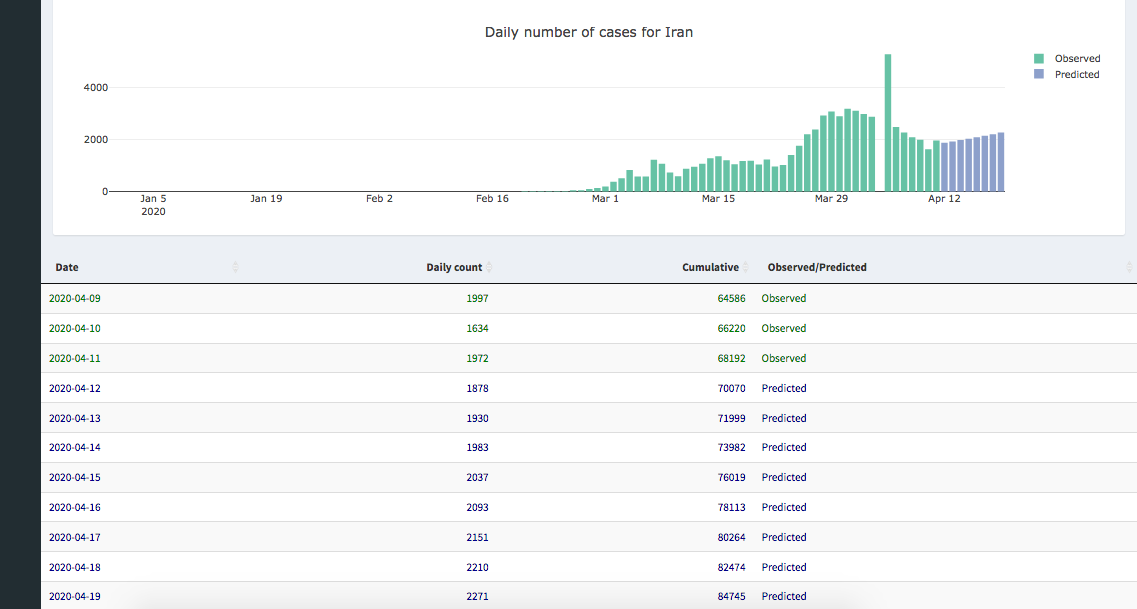
Task: Click the Date column header label
Action: (67, 268)
